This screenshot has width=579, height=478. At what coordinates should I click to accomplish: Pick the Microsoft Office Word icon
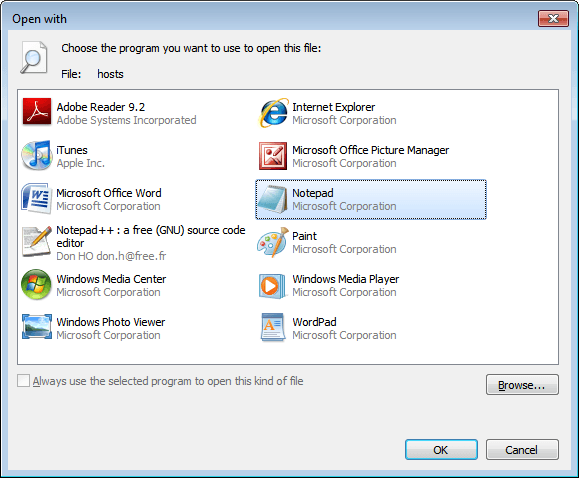[x=37, y=199]
